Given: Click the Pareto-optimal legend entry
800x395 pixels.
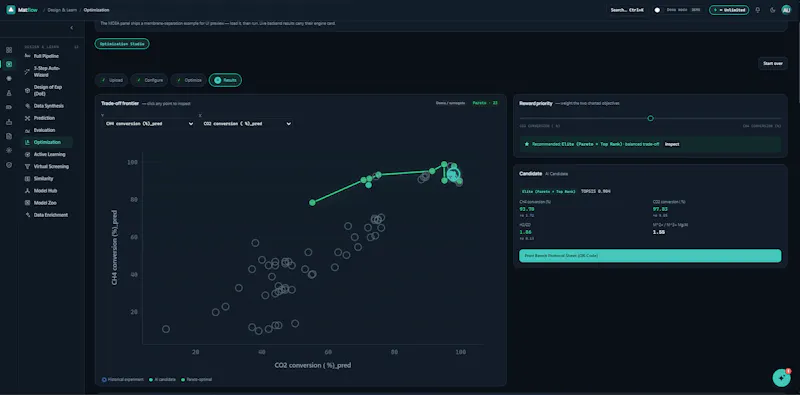Looking at the screenshot, I should click(x=196, y=380).
